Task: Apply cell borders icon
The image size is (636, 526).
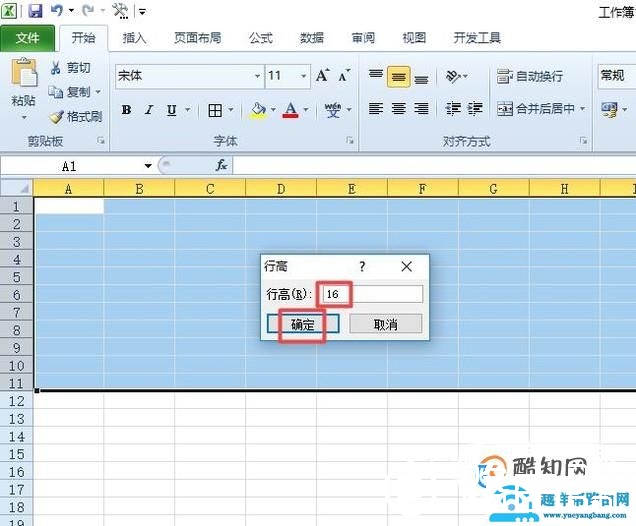Action: [x=215, y=110]
